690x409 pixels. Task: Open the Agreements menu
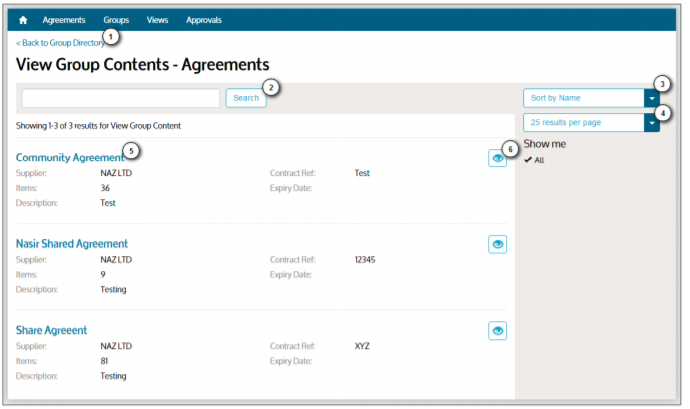[64, 20]
